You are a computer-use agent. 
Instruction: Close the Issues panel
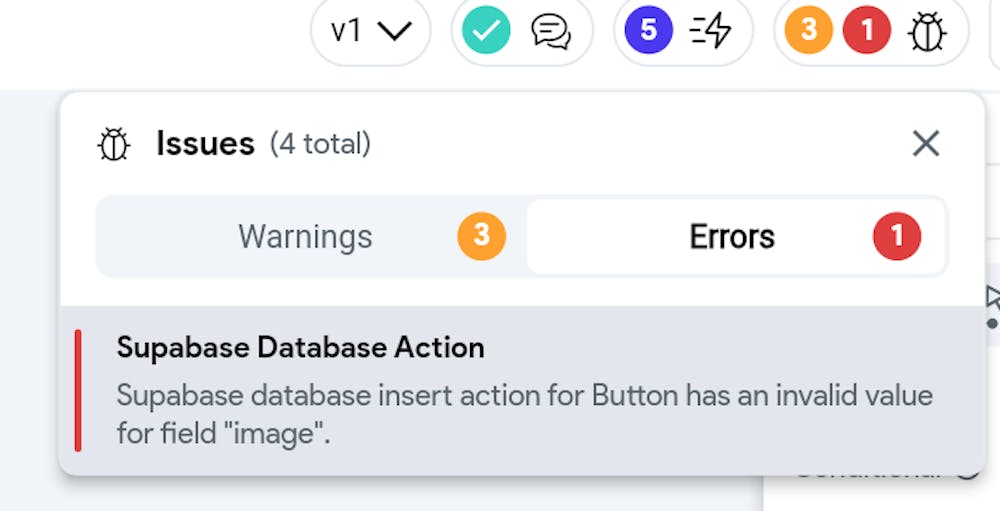(925, 144)
